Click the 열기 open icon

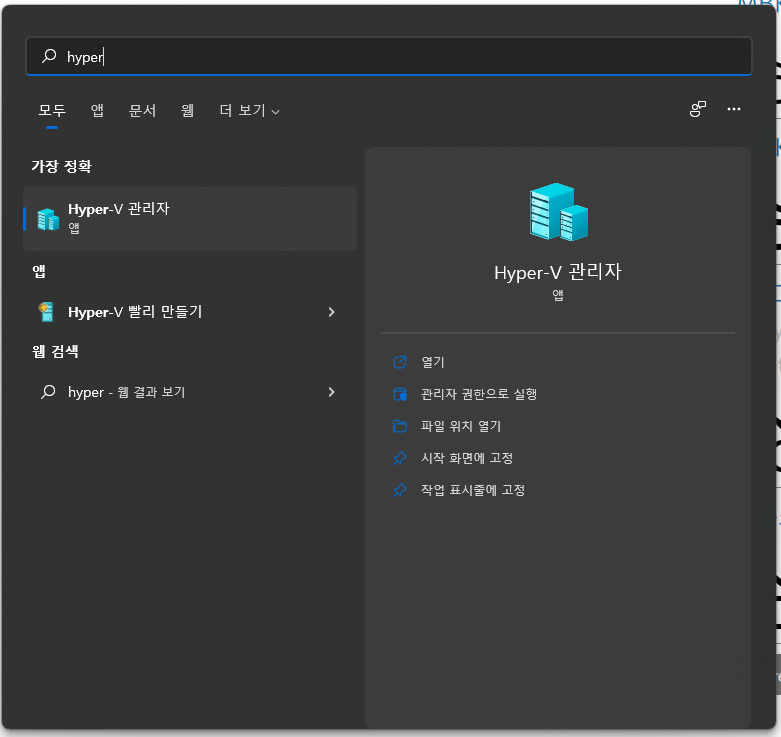pyautogui.click(x=400, y=362)
